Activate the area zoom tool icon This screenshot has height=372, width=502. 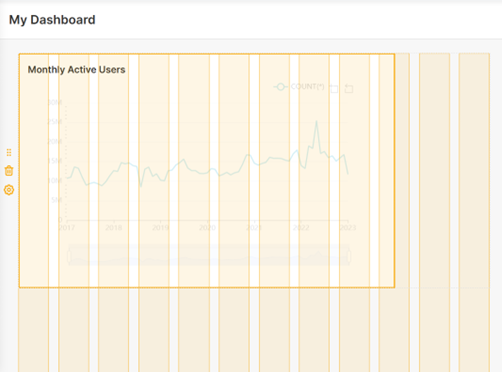pos(334,88)
